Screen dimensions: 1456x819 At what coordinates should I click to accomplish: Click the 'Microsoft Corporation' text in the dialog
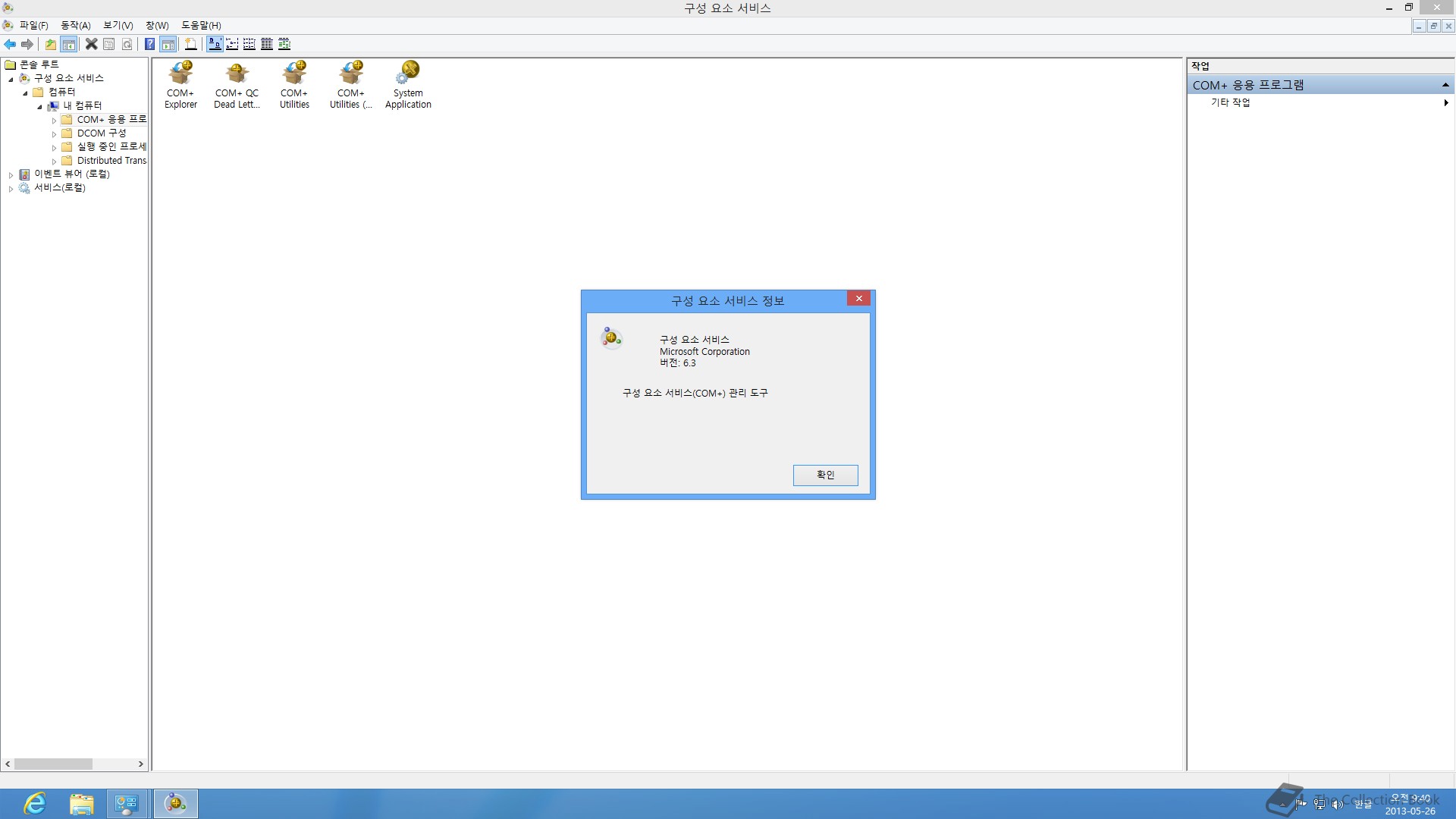tap(704, 351)
